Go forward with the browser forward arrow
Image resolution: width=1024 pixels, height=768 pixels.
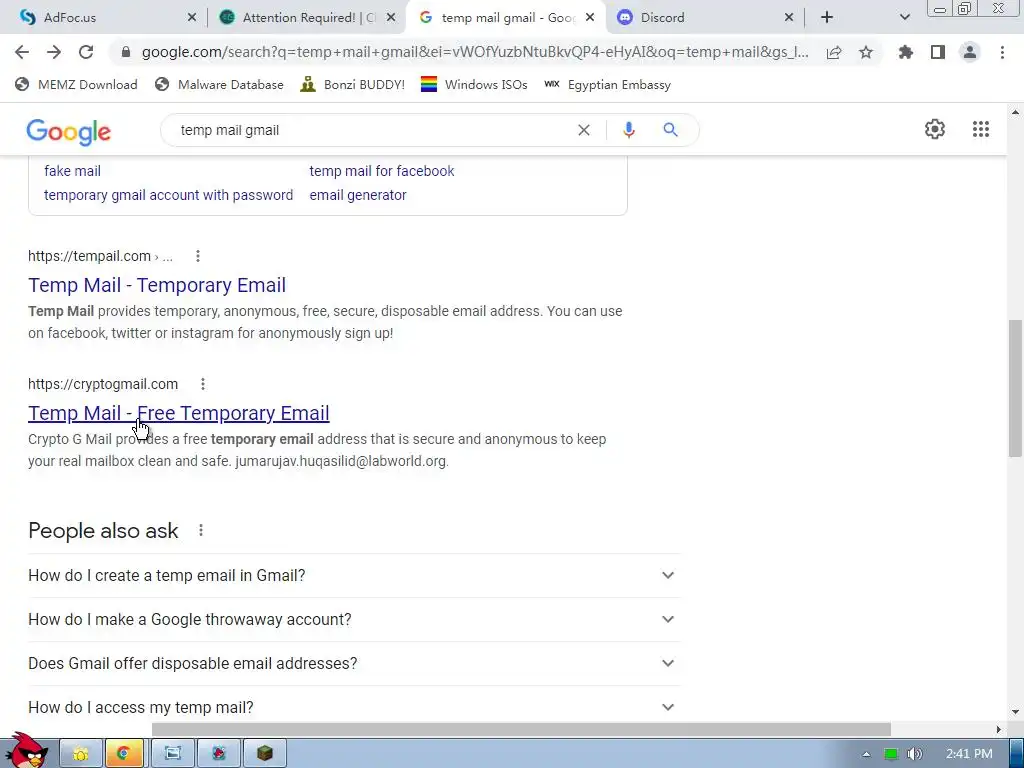click(x=54, y=52)
